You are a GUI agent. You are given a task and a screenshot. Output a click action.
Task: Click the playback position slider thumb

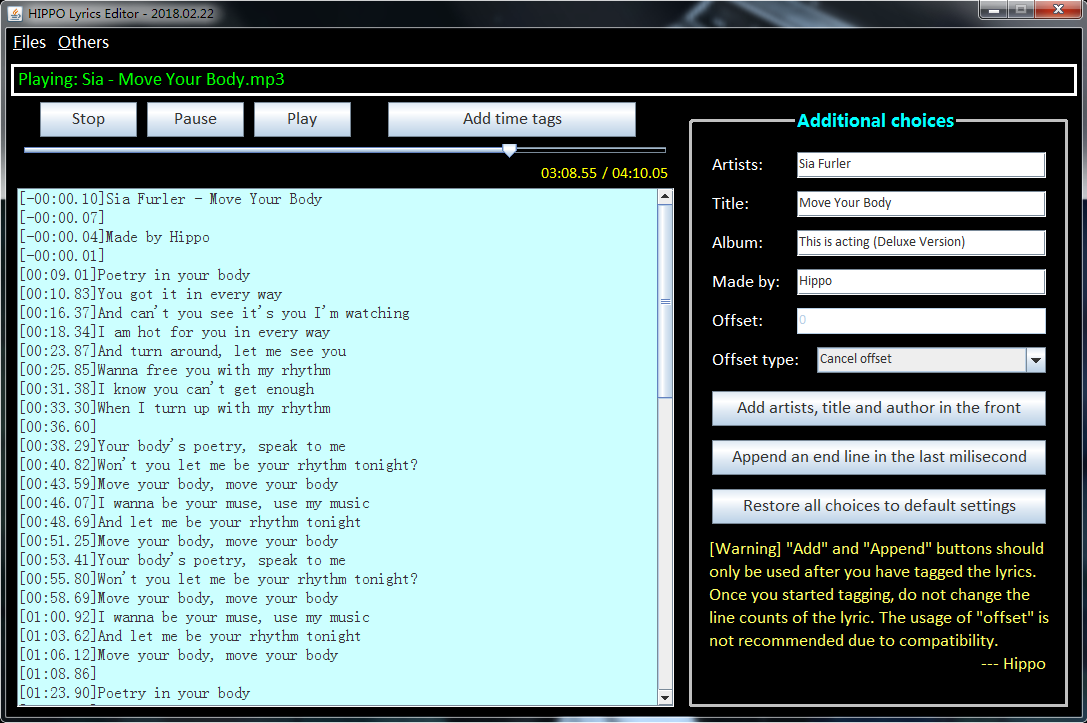510,150
